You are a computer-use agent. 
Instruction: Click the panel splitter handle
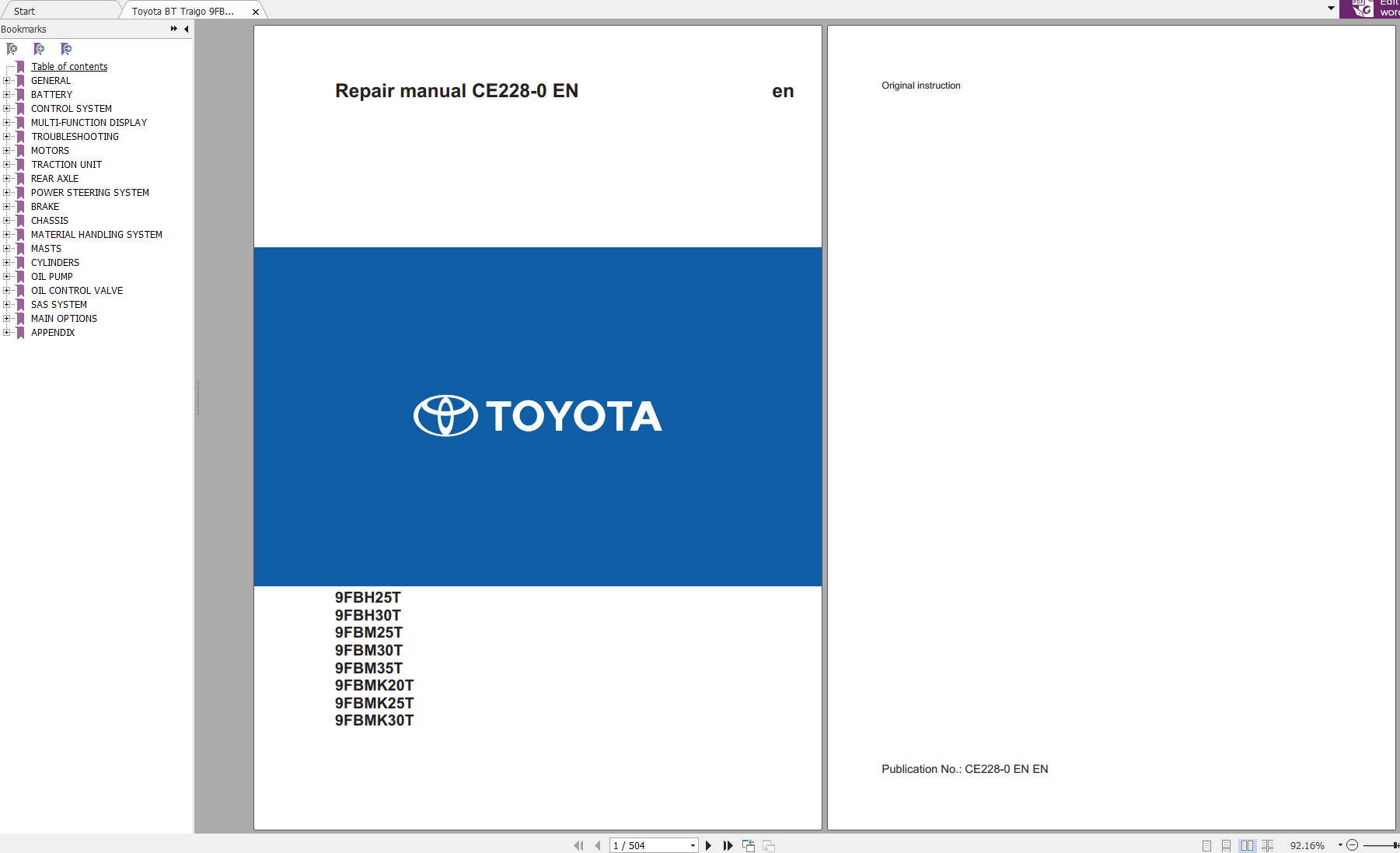tap(197, 397)
